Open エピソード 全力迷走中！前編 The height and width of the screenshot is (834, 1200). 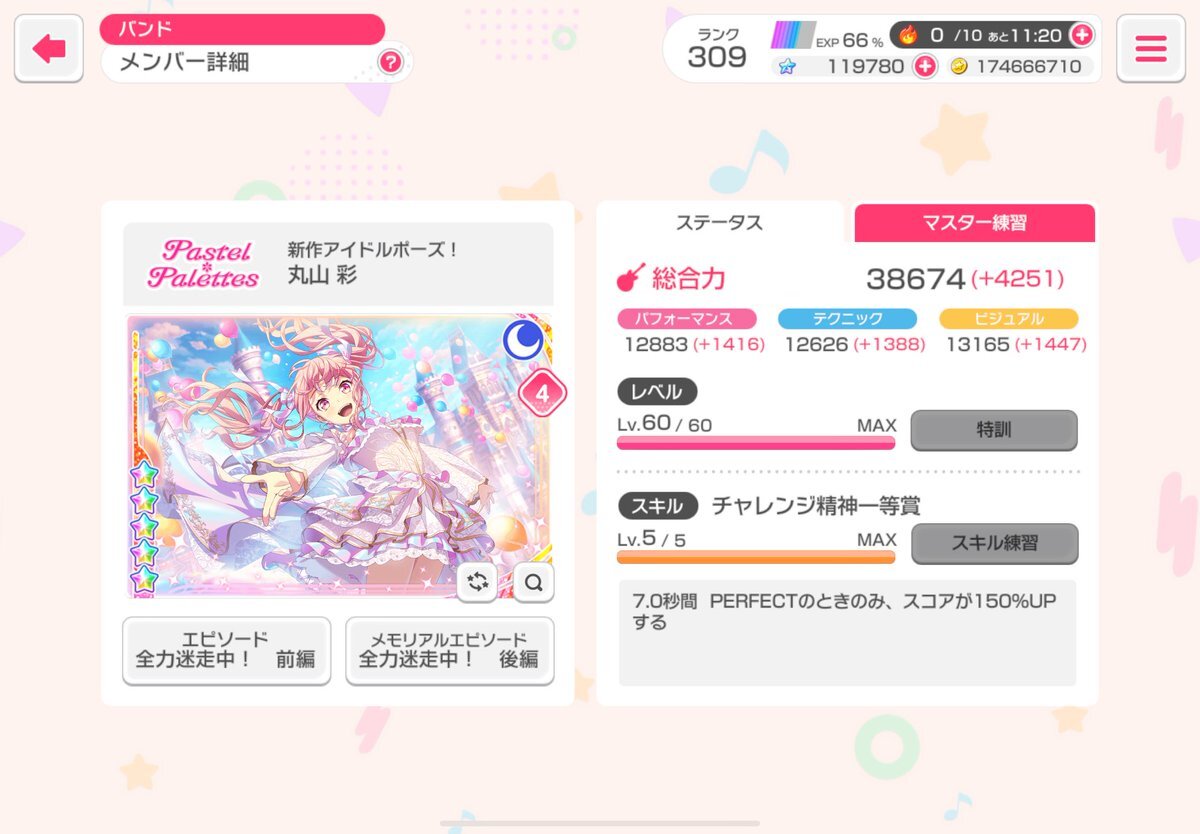[x=226, y=650]
